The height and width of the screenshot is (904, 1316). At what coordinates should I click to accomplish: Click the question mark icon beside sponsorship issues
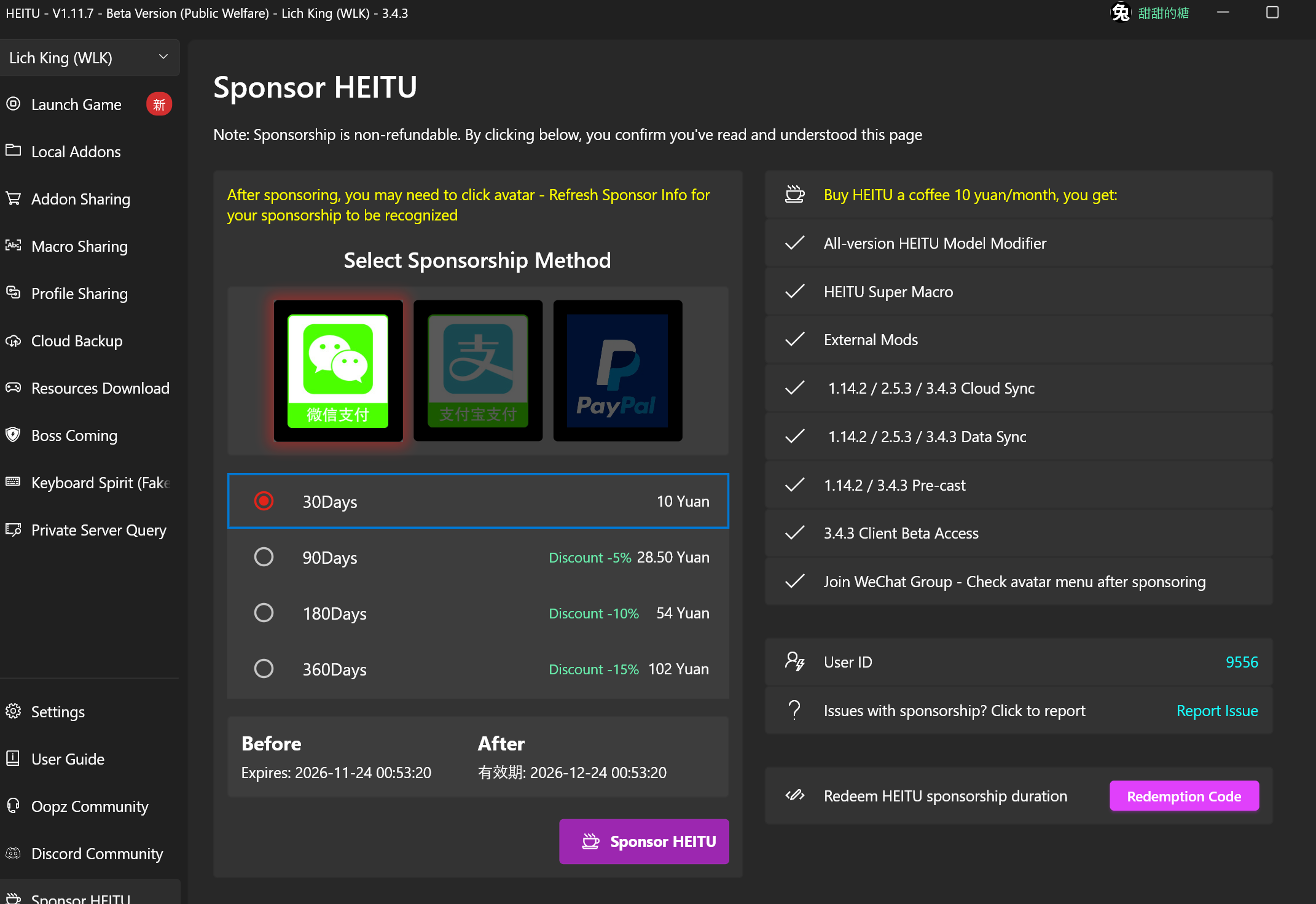795,710
